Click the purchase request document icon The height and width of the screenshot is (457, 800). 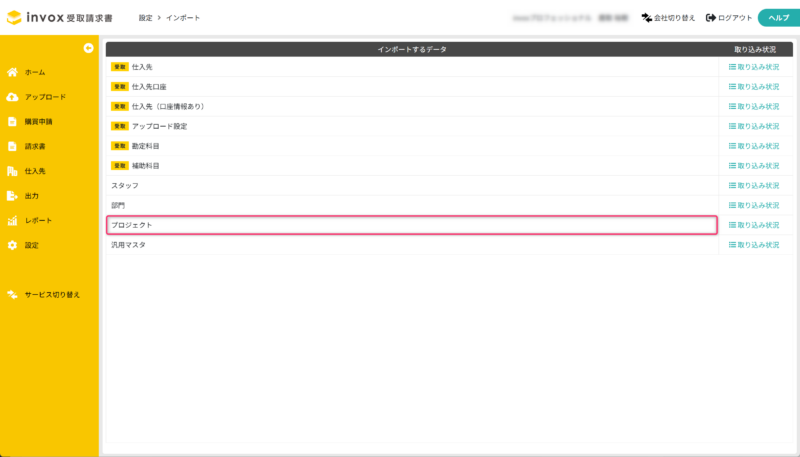tap(12, 121)
